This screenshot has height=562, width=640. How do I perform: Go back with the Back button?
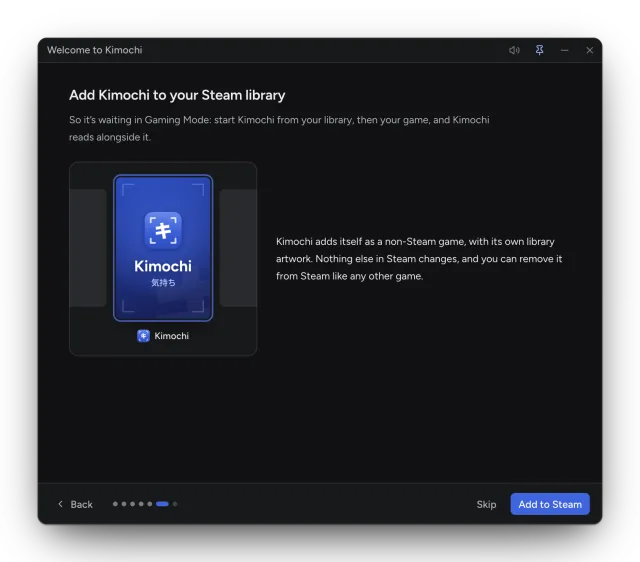[x=75, y=504]
